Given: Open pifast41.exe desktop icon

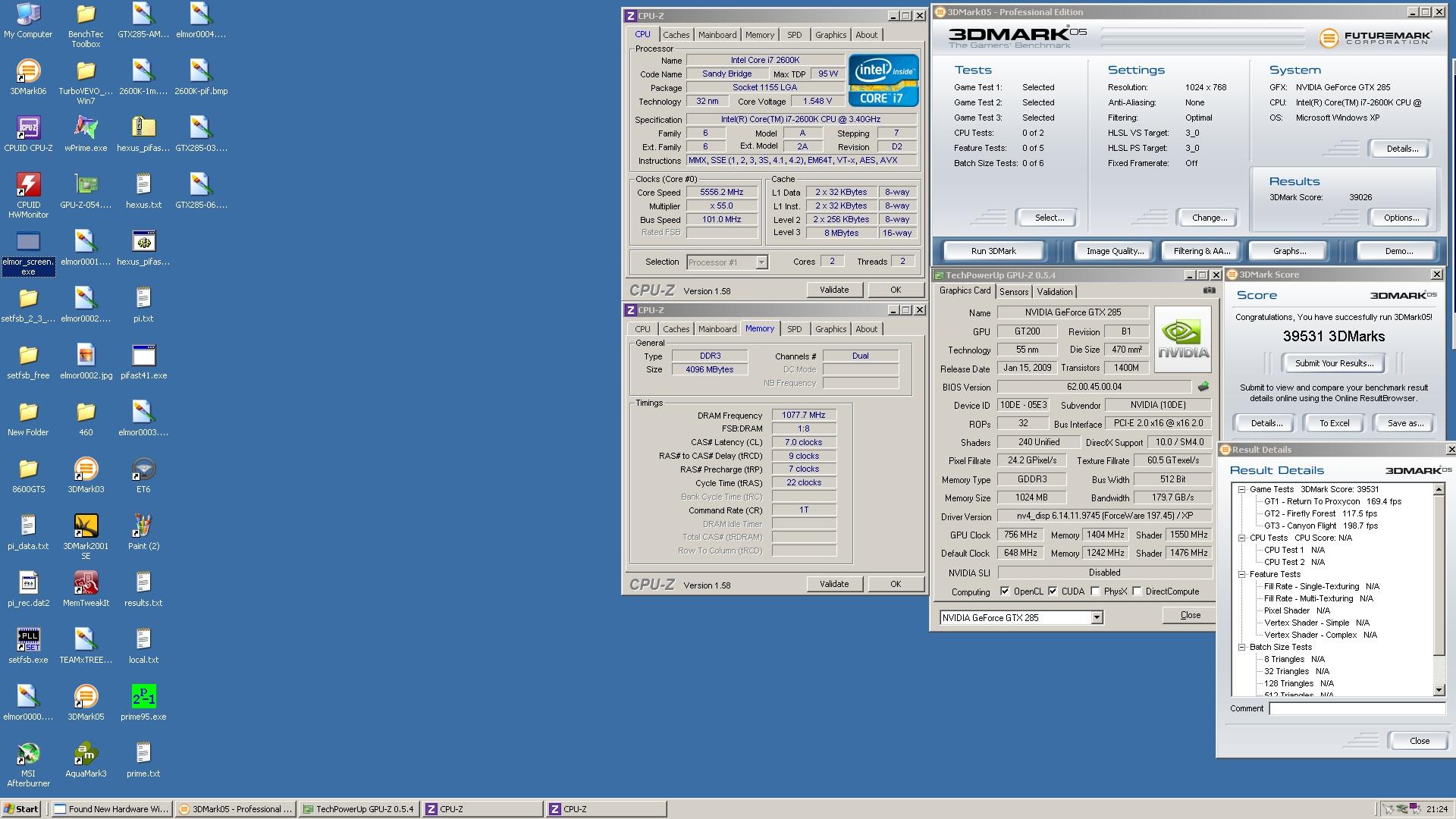Looking at the screenshot, I should point(143,362).
